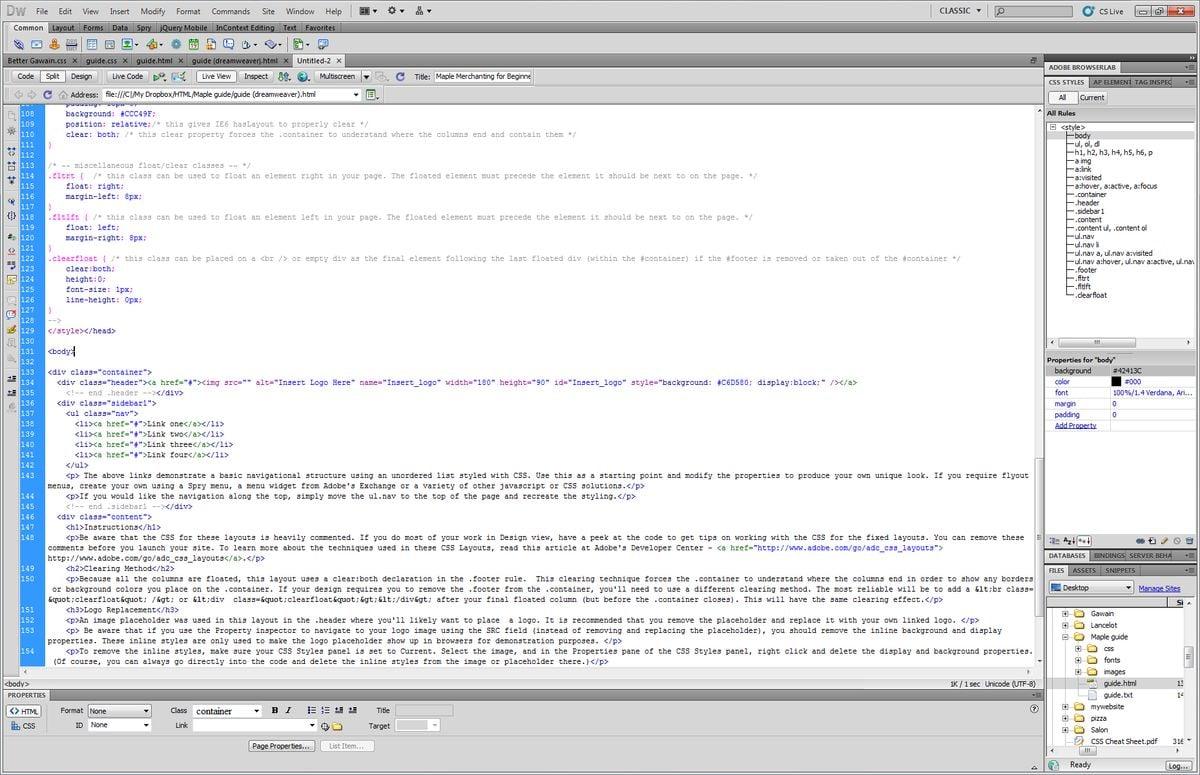Click the Address input field

(230, 95)
